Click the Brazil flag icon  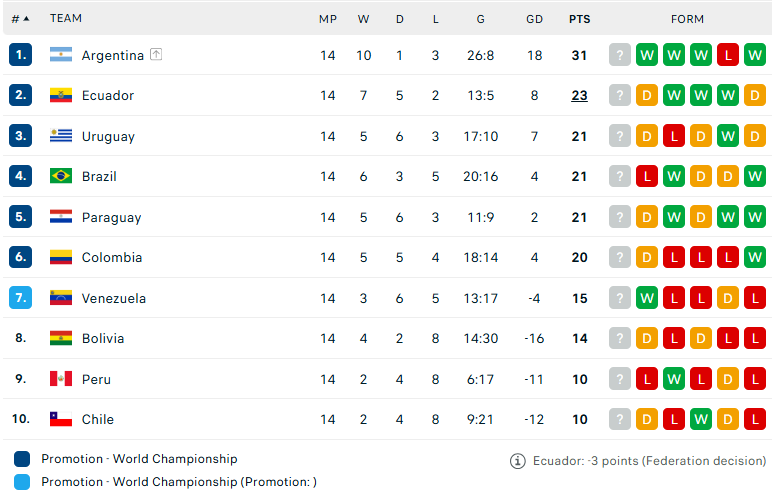point(61,176)
